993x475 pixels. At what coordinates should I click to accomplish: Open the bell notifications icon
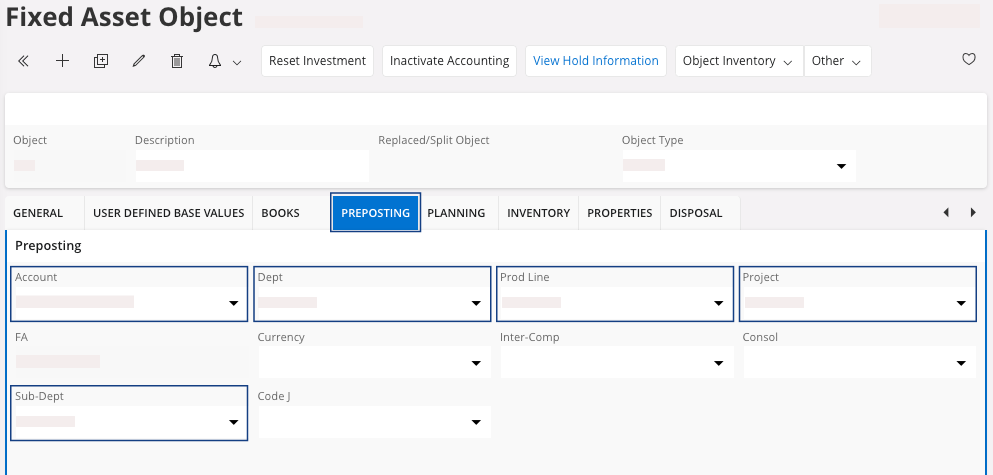pyautogui.click(x=224, y=61)
